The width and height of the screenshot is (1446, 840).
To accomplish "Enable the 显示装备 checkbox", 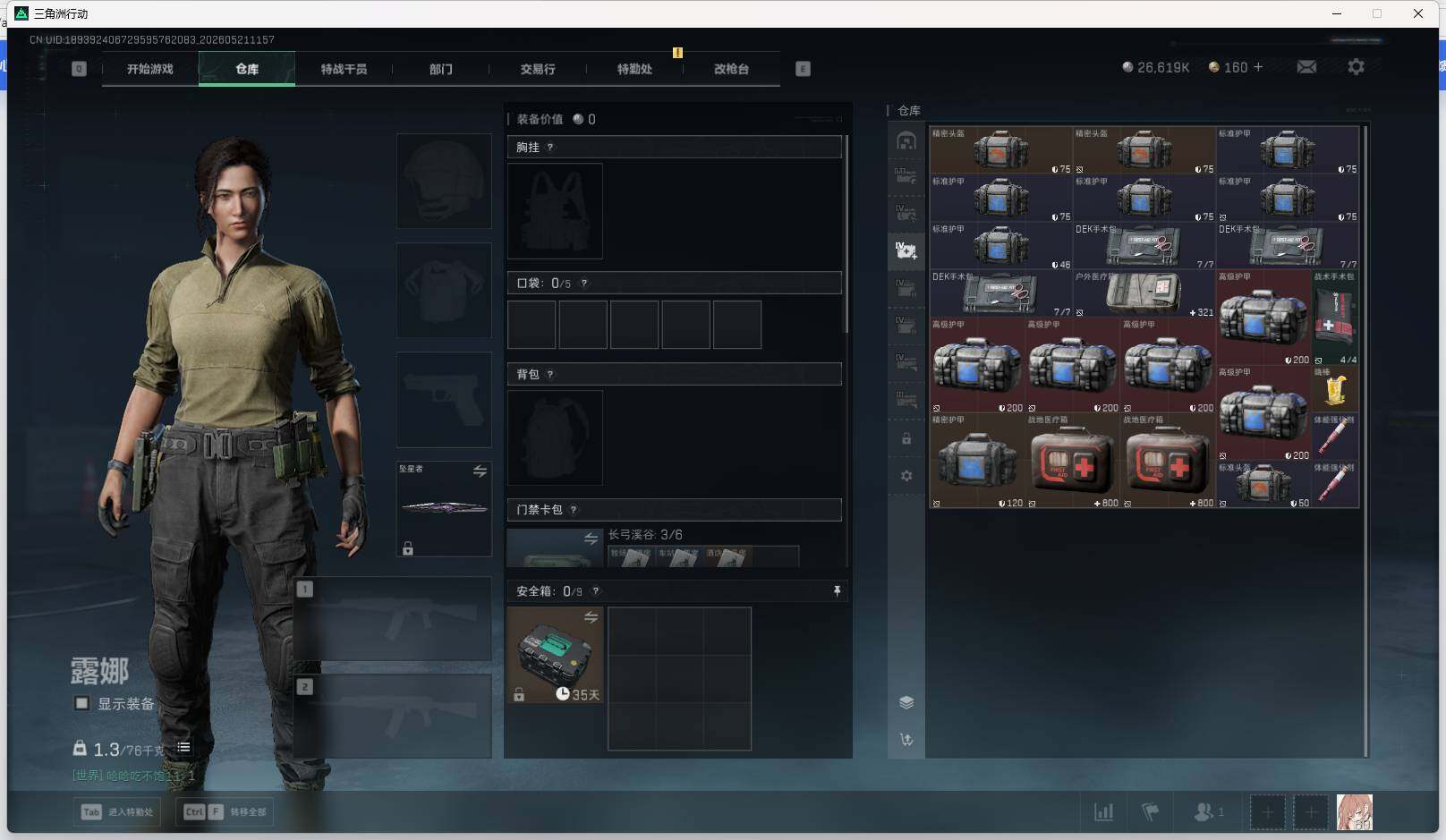I will tap(81, 703).
